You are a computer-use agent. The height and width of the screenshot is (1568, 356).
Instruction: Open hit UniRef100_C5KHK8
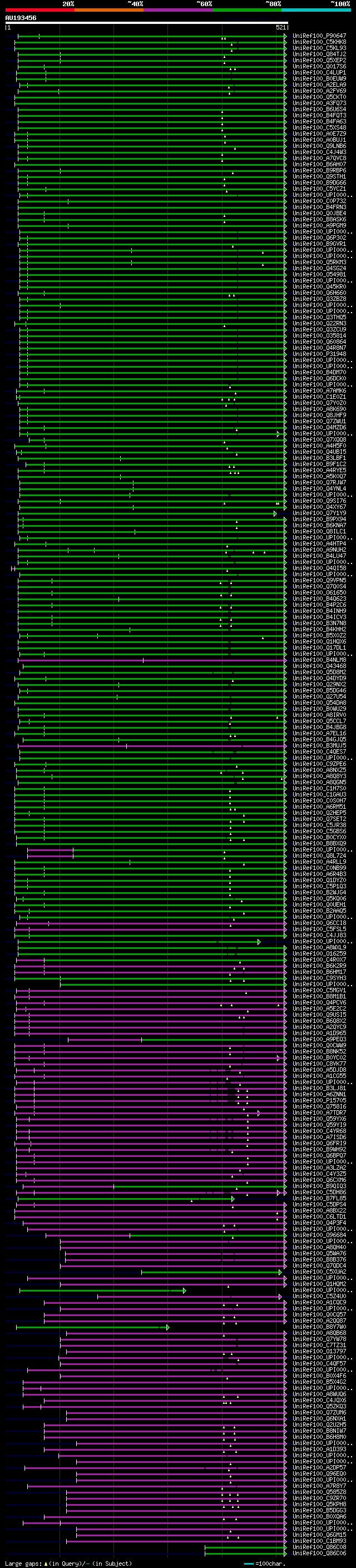coord(319,42)
